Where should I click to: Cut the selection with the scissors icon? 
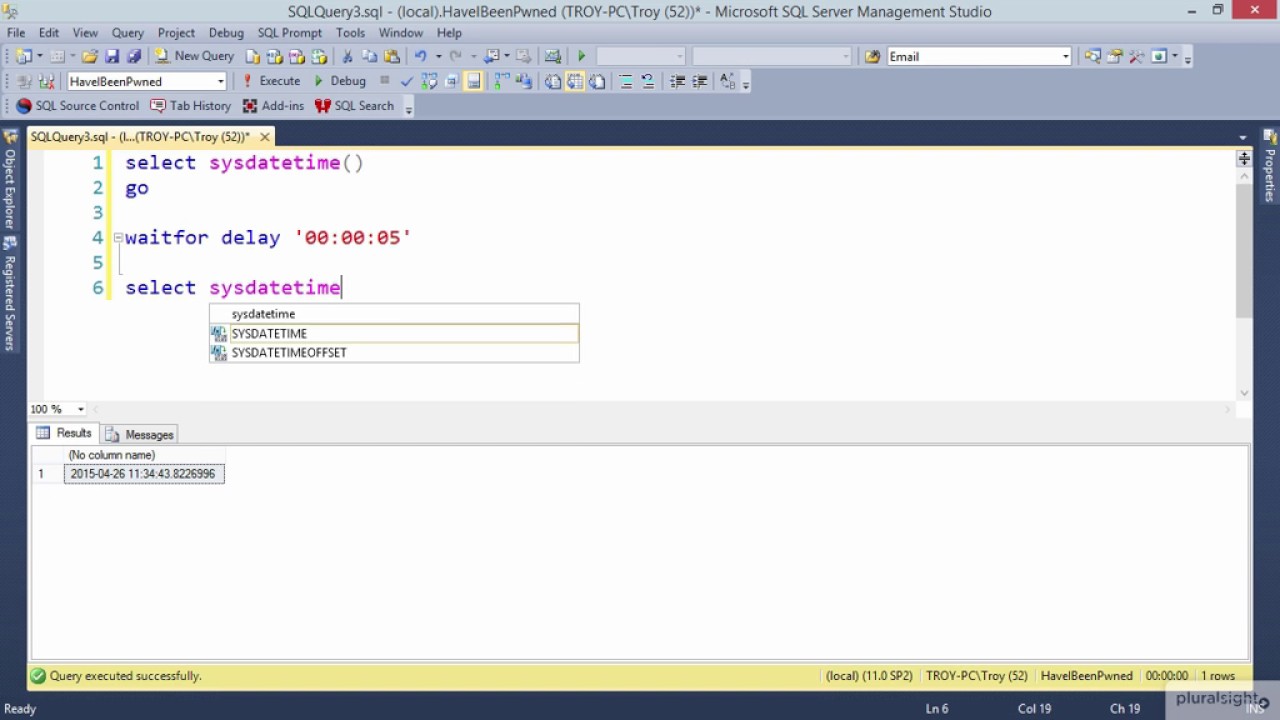[348, 57]
